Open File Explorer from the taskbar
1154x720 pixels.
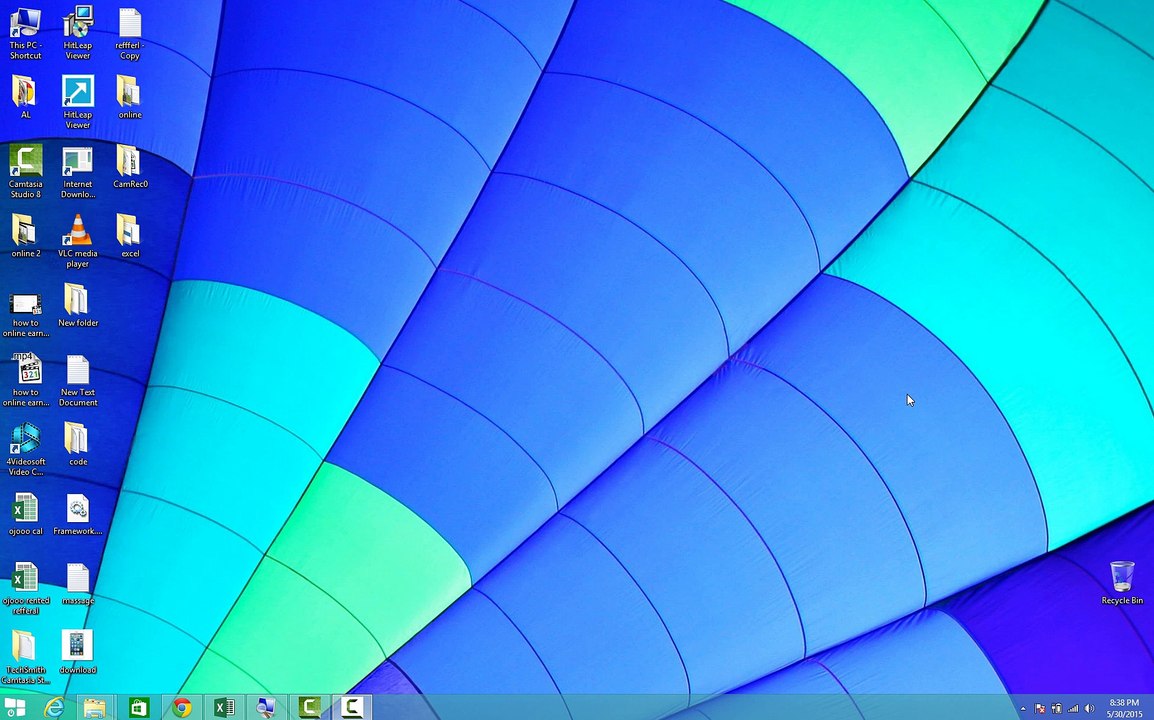[95, 708]
